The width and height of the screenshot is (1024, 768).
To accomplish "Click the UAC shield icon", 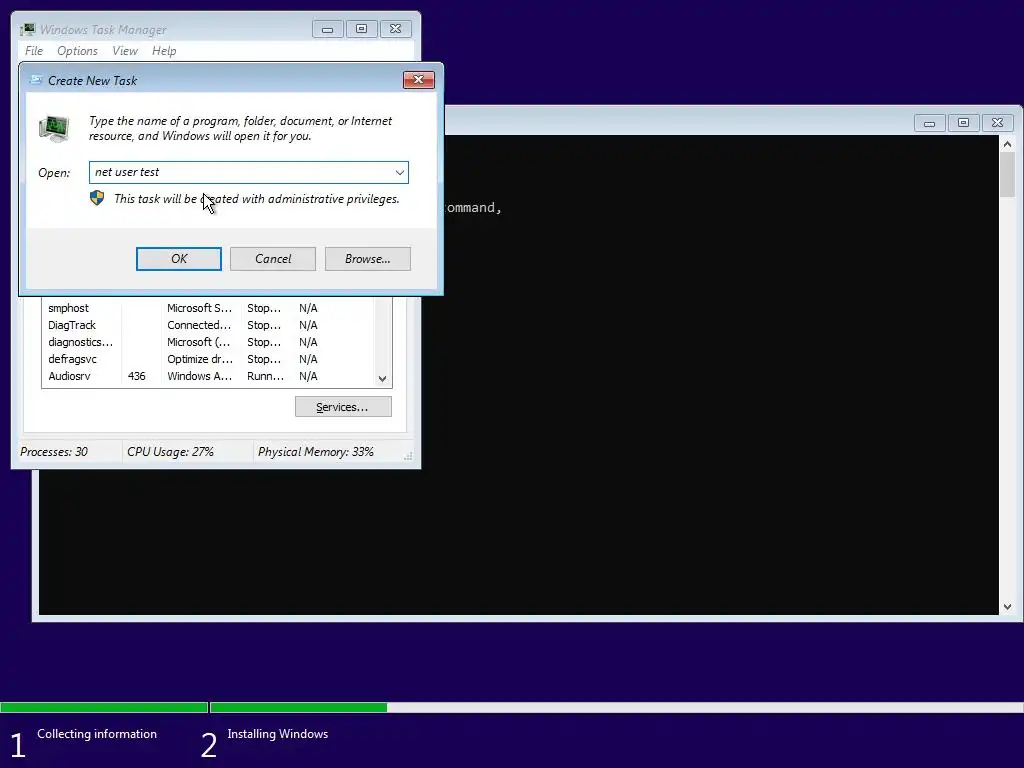I will coord(97,198).
